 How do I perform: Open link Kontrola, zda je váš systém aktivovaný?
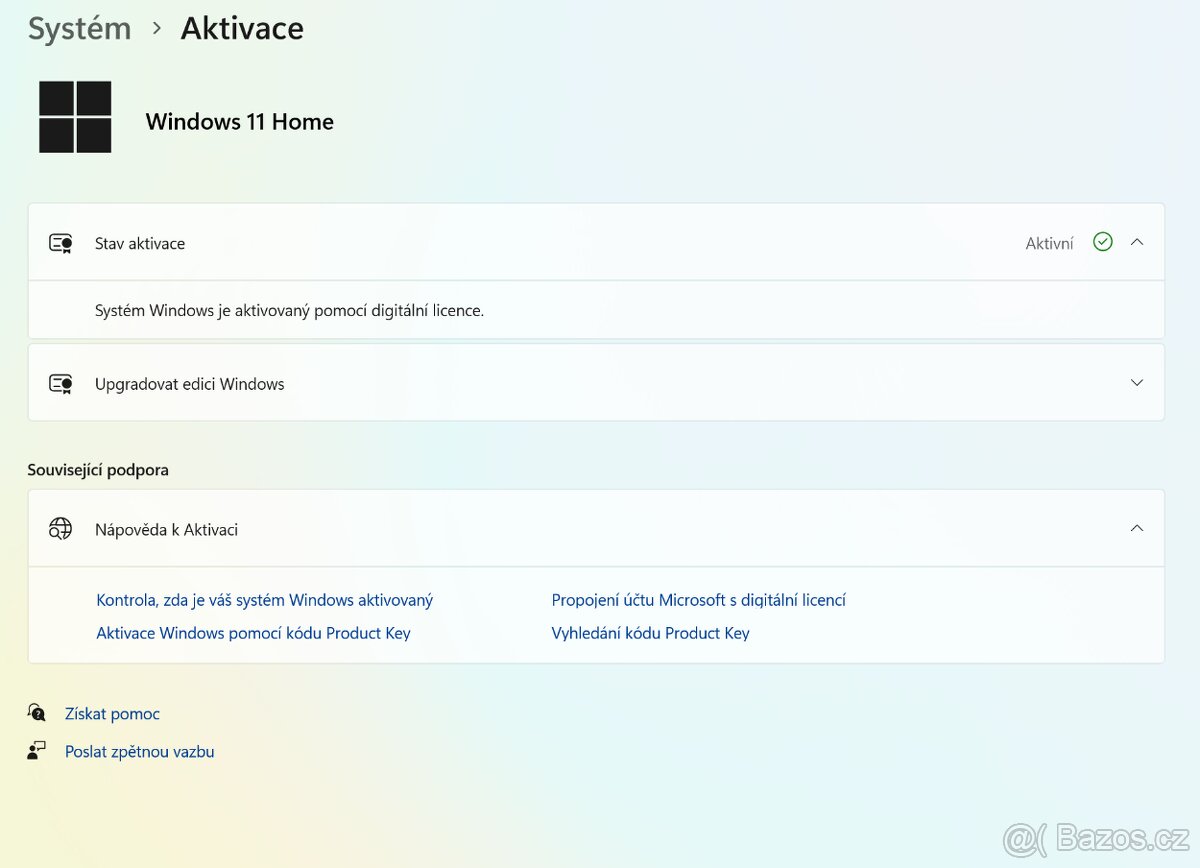pos(264,600)
